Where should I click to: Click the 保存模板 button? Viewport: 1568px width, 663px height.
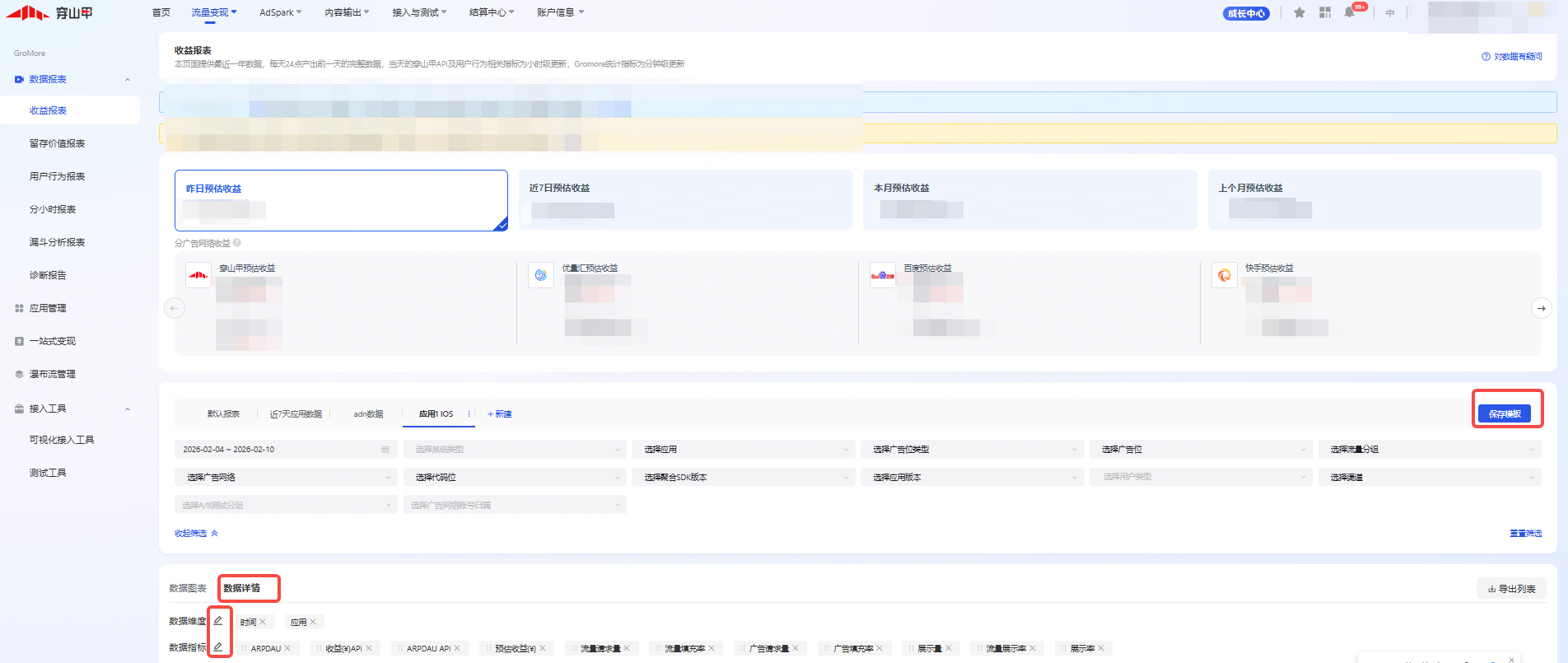[1504, 413]
